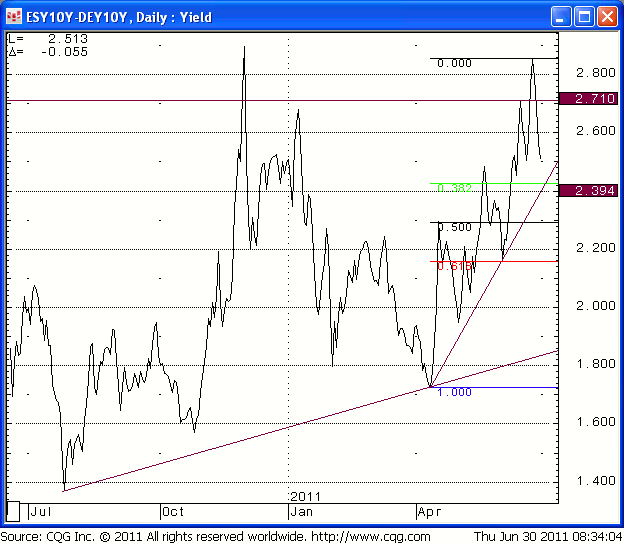Click the Oct label on time axis
624x544 pixels.
click(x=175, y=511)
